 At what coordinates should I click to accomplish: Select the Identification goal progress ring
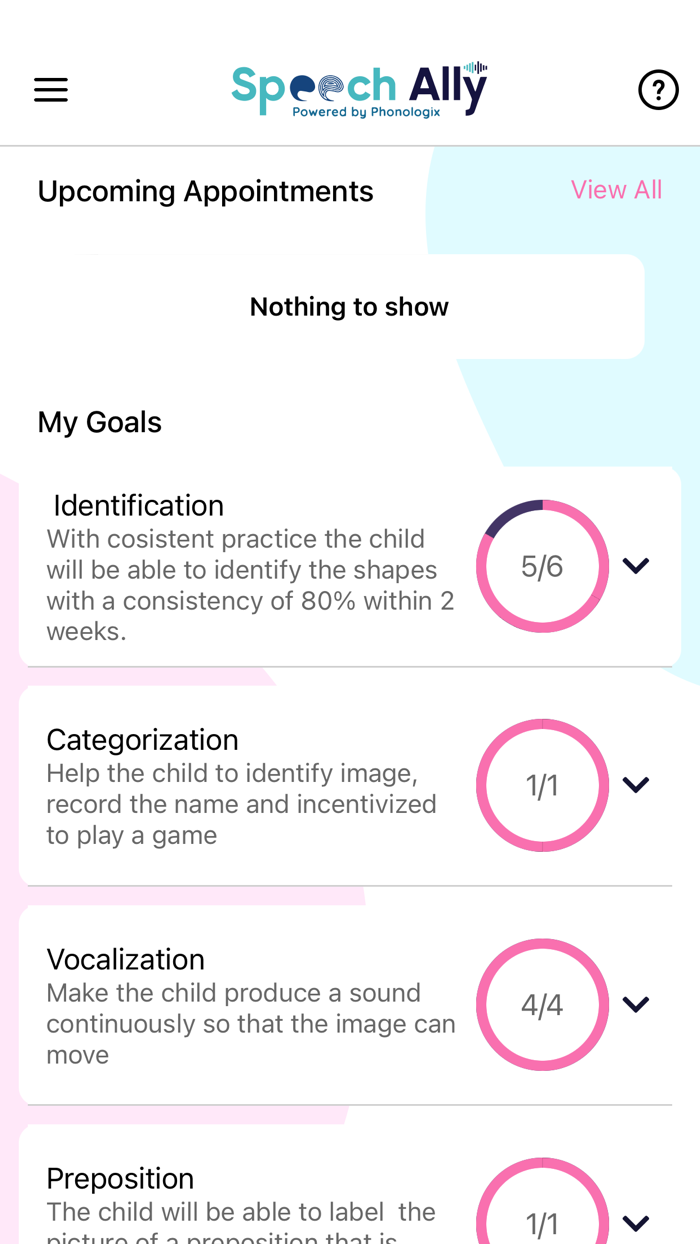coord(543,566)
